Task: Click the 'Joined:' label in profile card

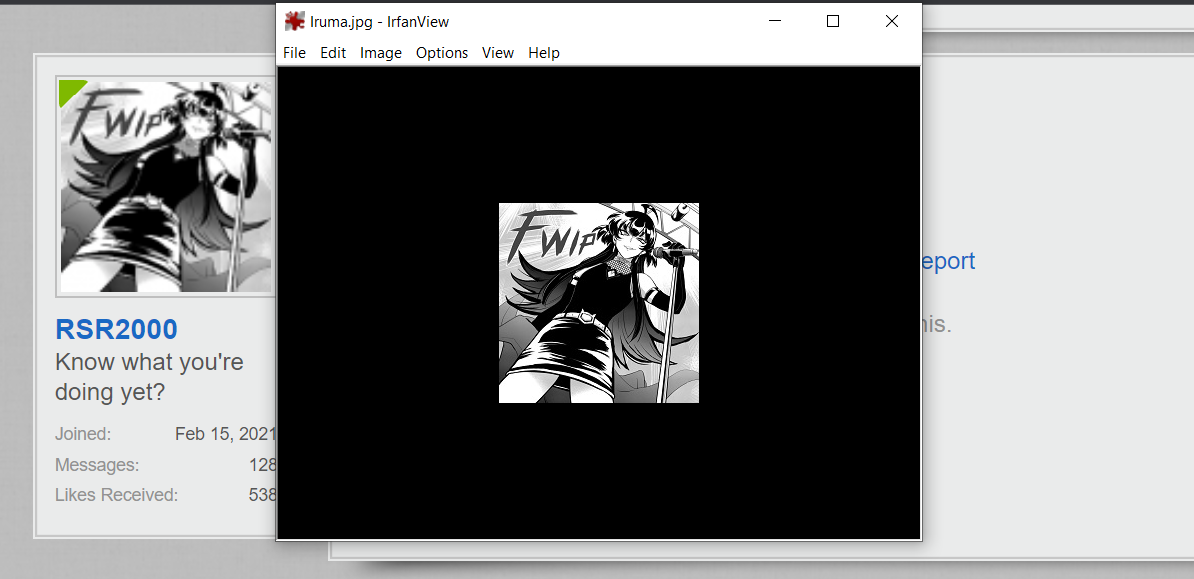Action: click(83, 434)
